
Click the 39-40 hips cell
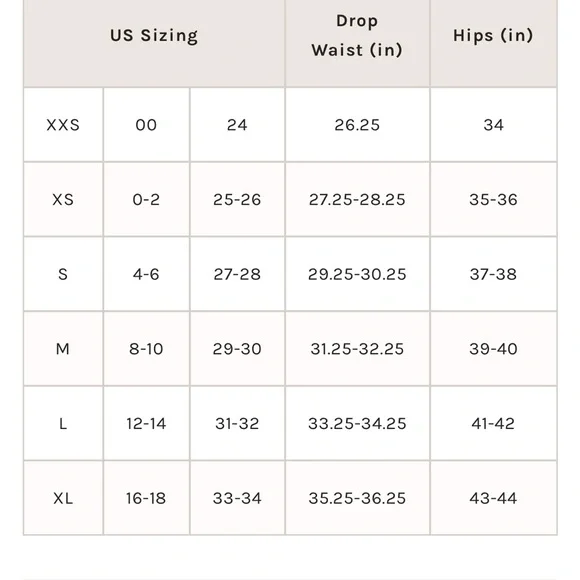pyautogui.click(x=493, y=349)
